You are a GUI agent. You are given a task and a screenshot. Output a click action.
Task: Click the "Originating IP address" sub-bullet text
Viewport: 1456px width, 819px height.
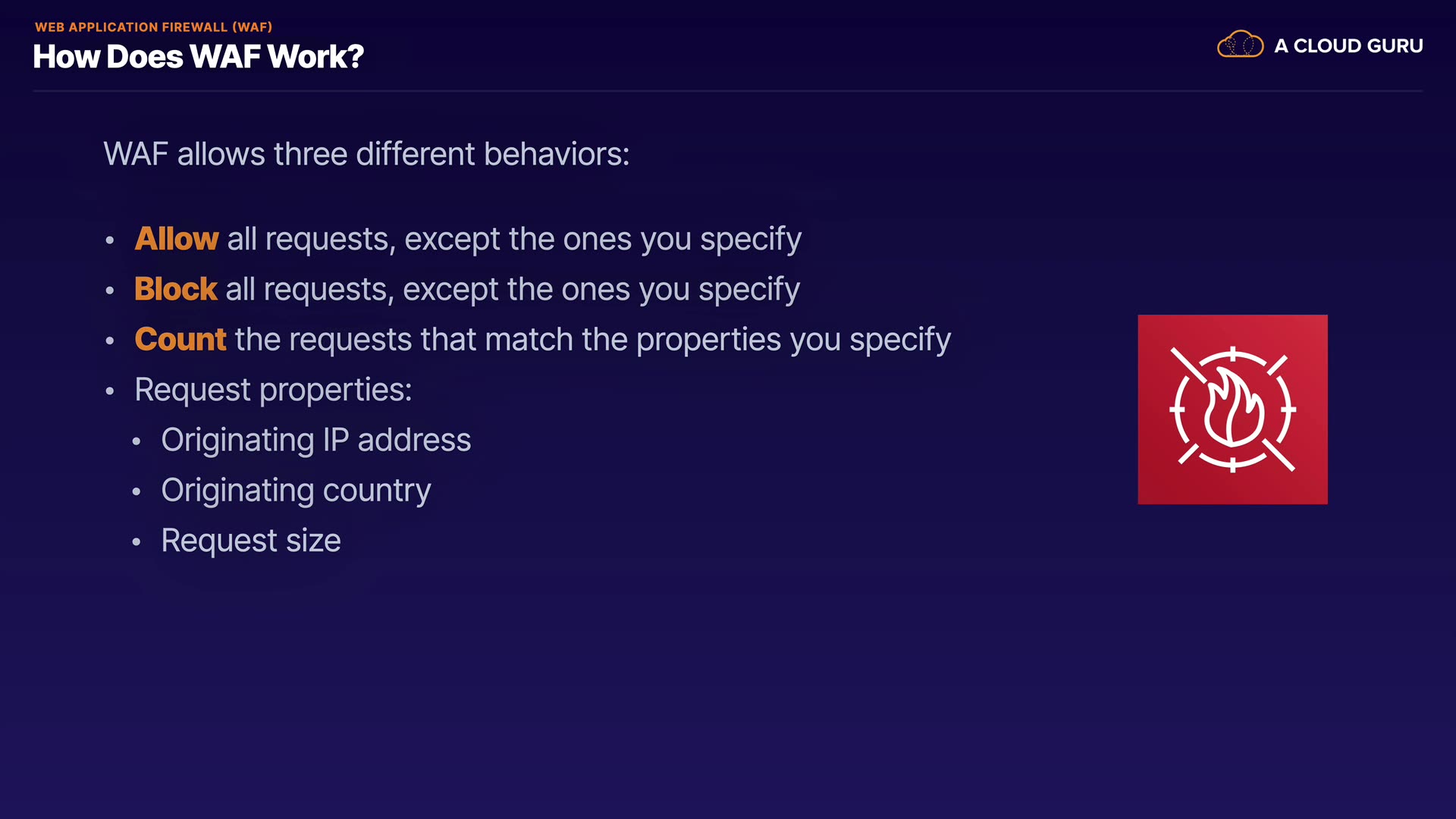coord(316,440)
